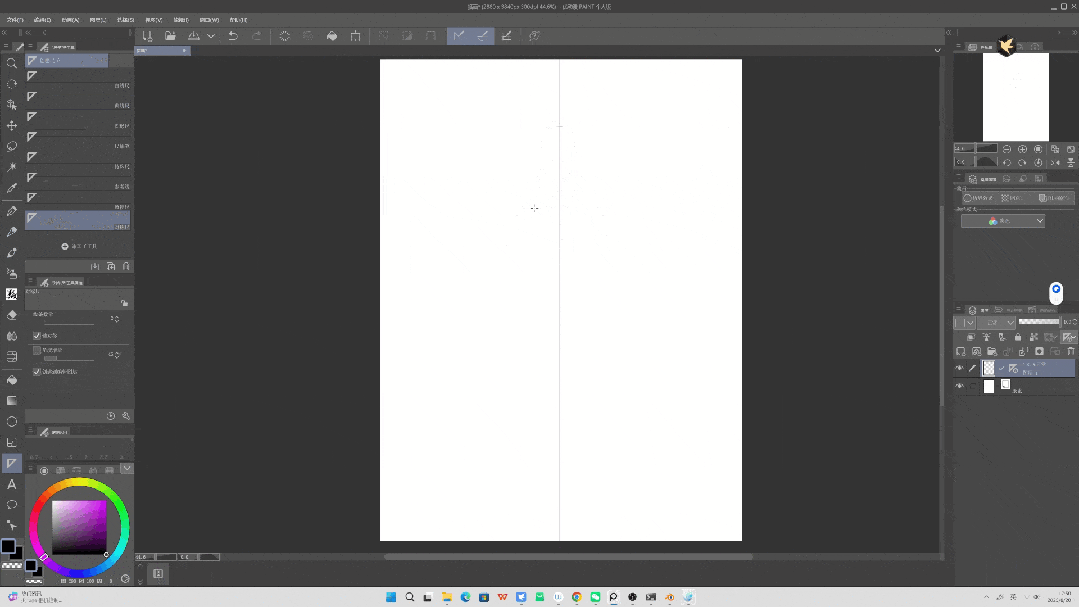Open the second menu in the menu bar

click(42, 19)
